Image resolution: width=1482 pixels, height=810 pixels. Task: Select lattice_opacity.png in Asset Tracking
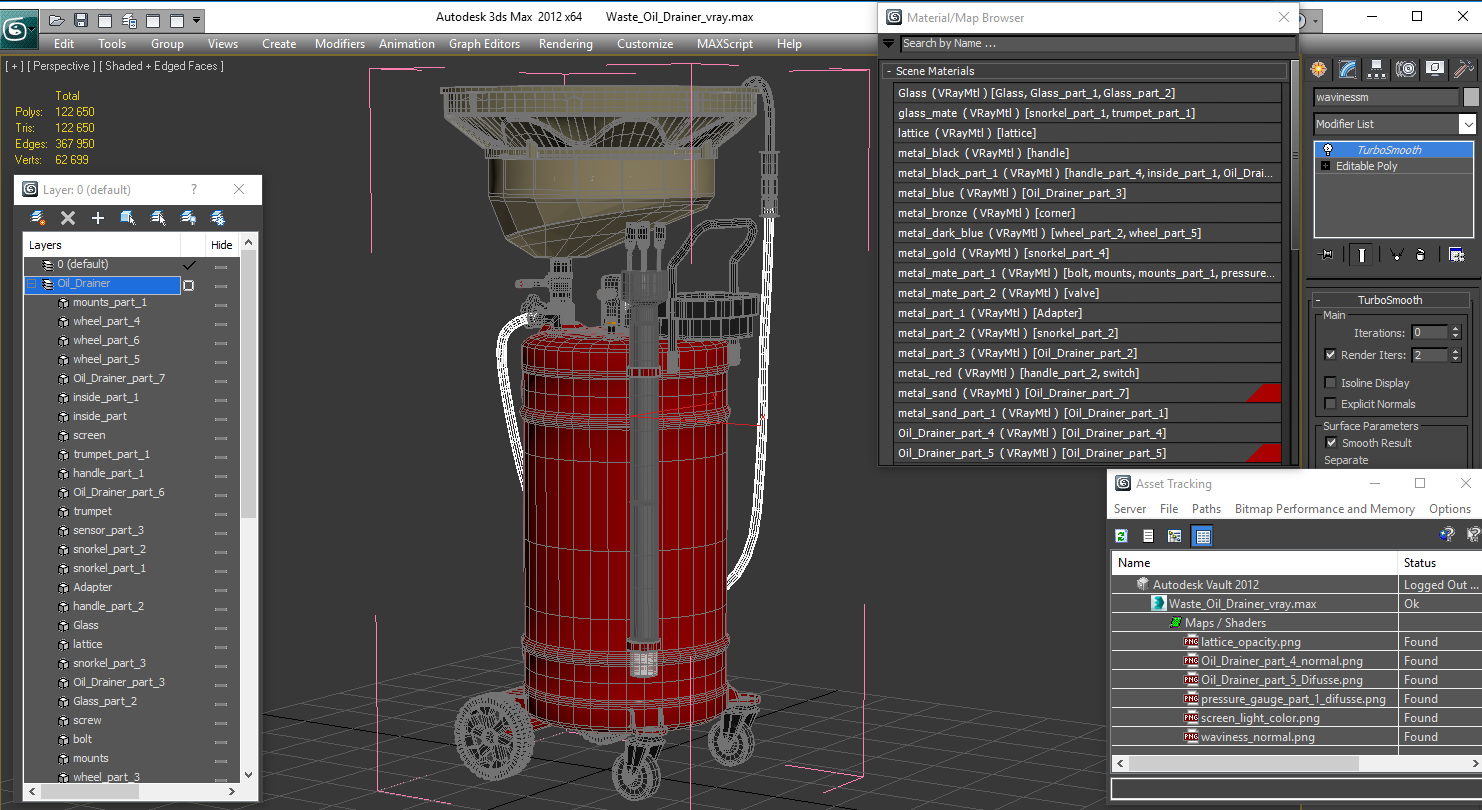pos(1250,642)
